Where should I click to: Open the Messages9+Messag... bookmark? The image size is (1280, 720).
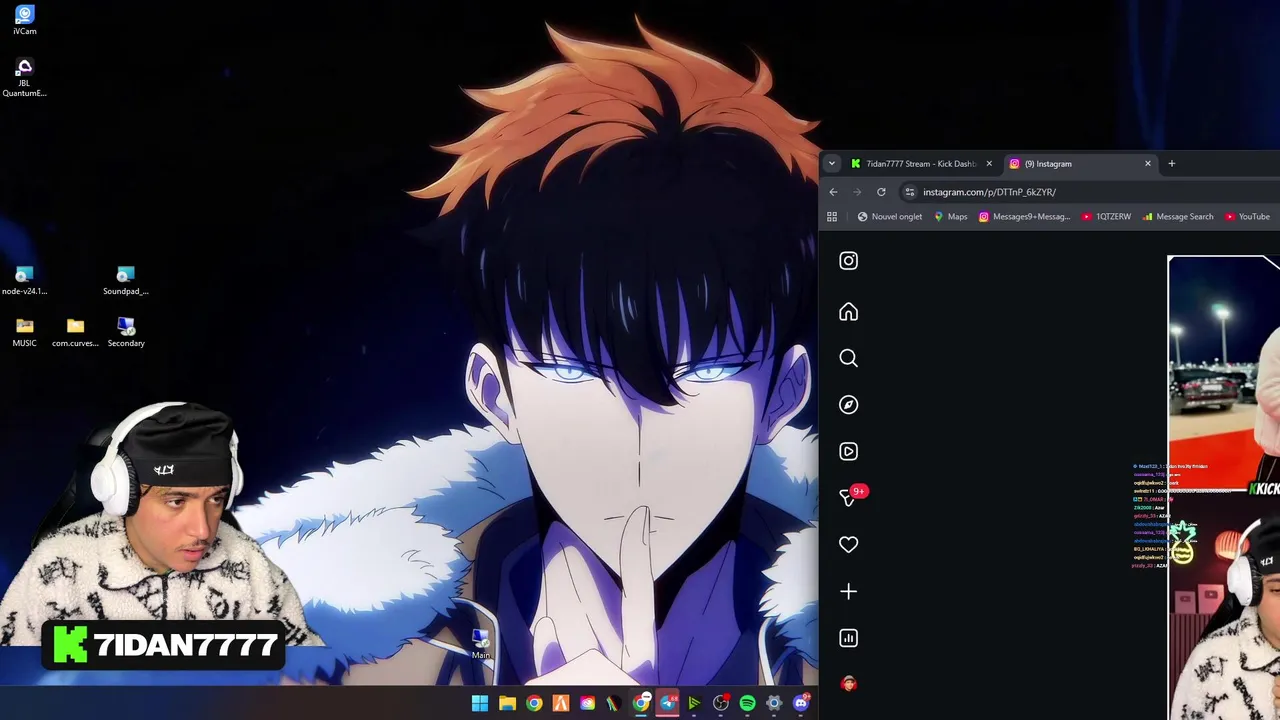[1024, 217]
